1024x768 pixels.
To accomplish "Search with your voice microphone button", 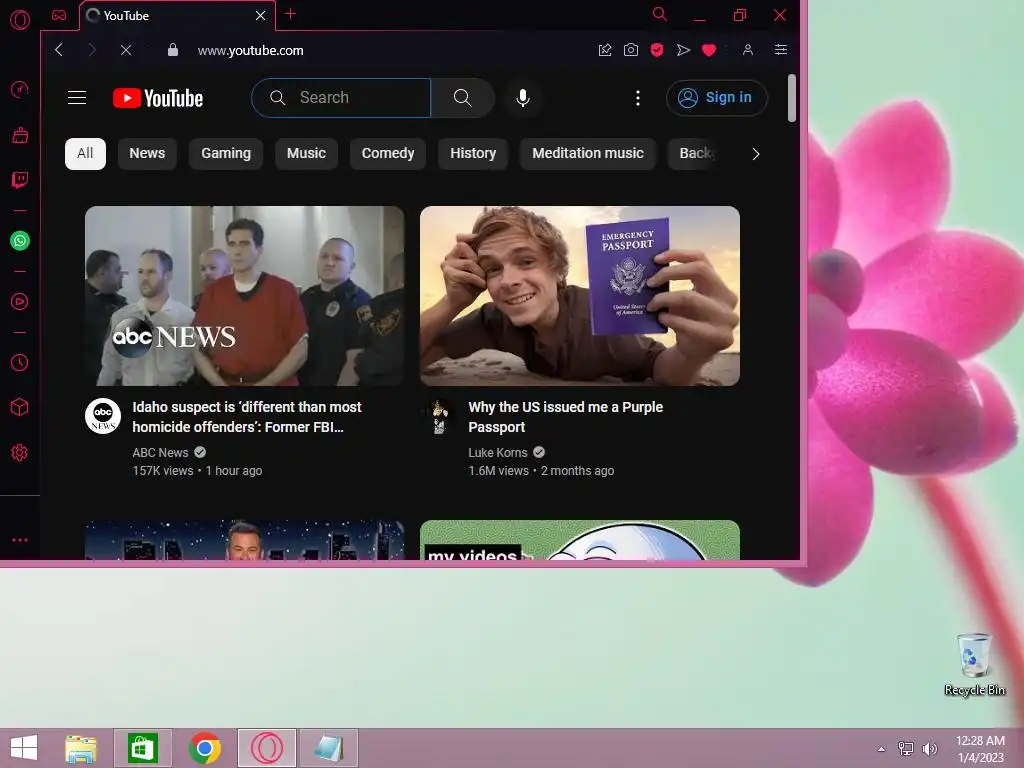I will [x=522, y=98].
